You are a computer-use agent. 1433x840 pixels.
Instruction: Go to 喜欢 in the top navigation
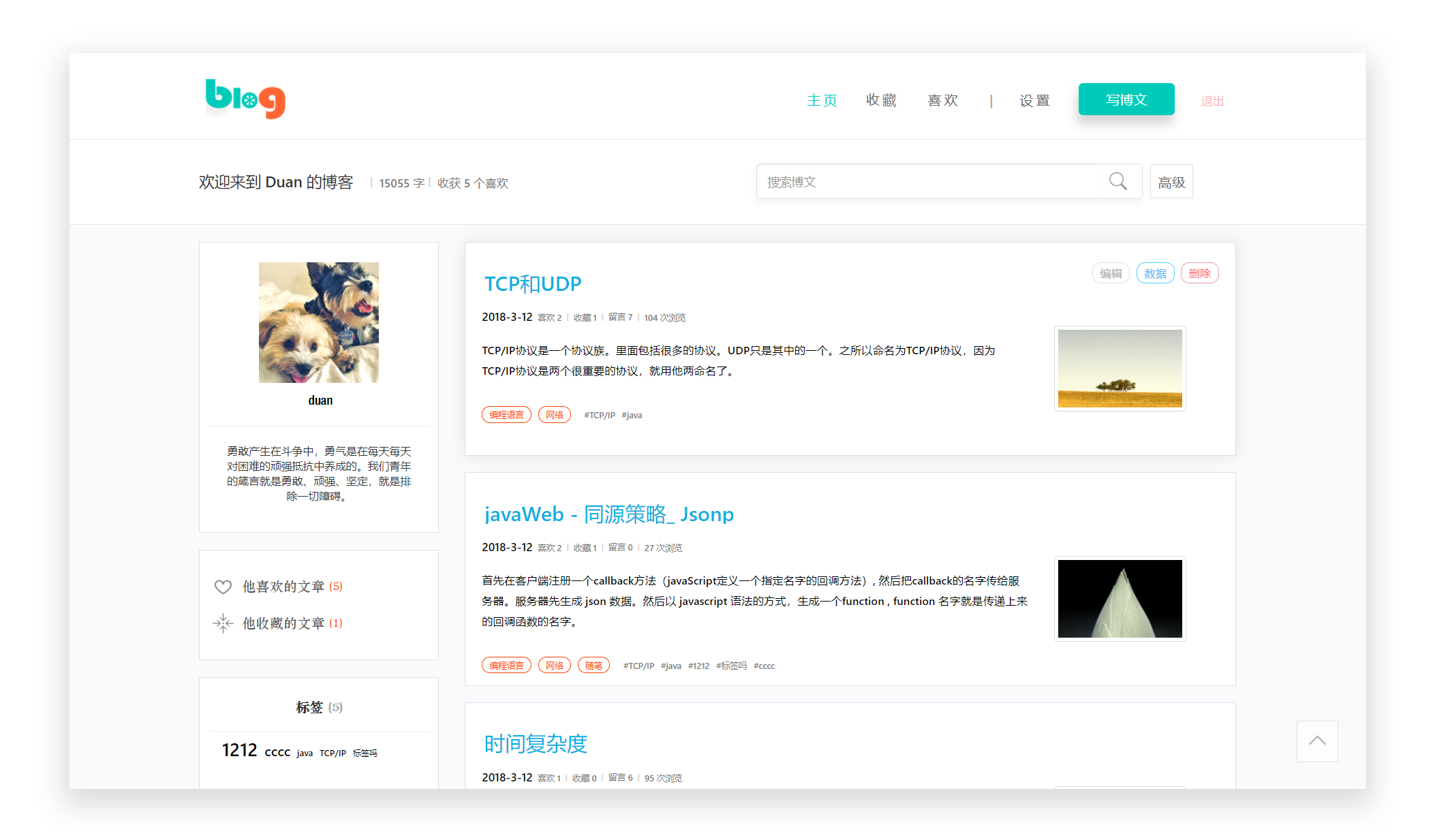942,101
